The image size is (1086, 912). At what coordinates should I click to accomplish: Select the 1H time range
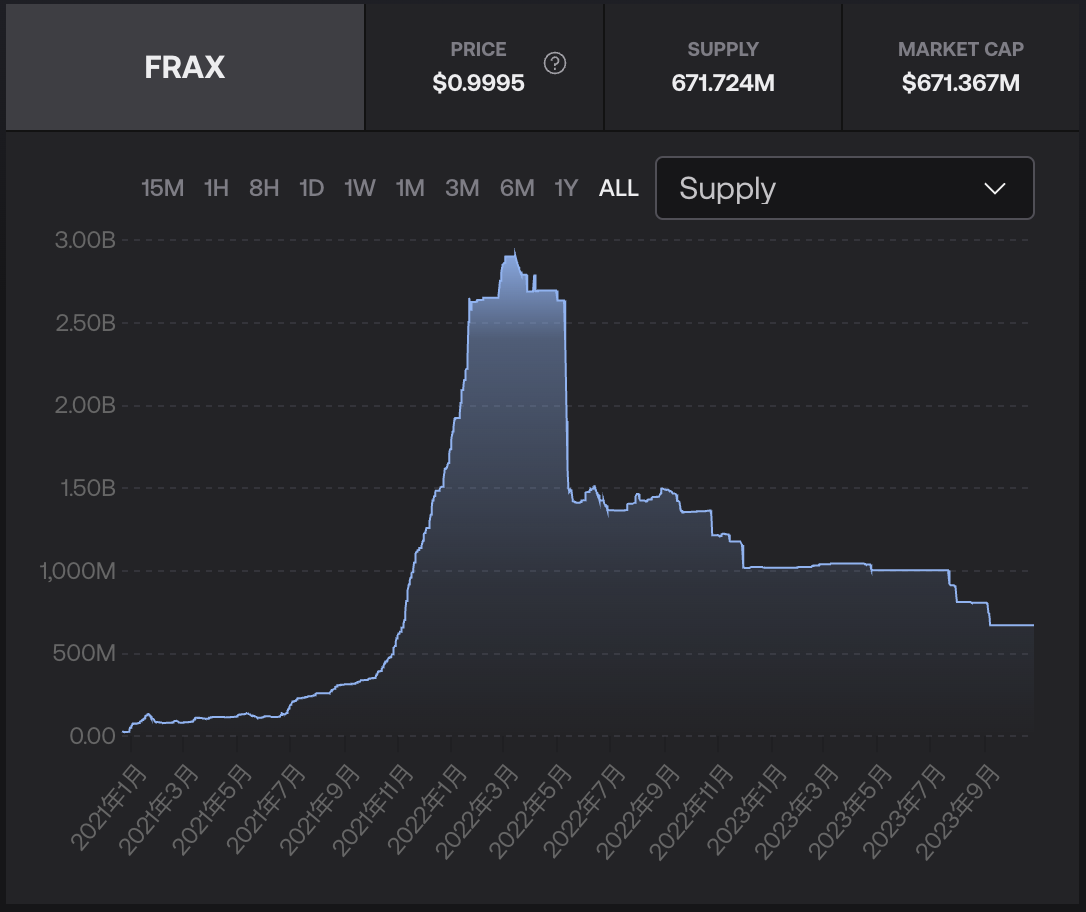click(215, 187)
